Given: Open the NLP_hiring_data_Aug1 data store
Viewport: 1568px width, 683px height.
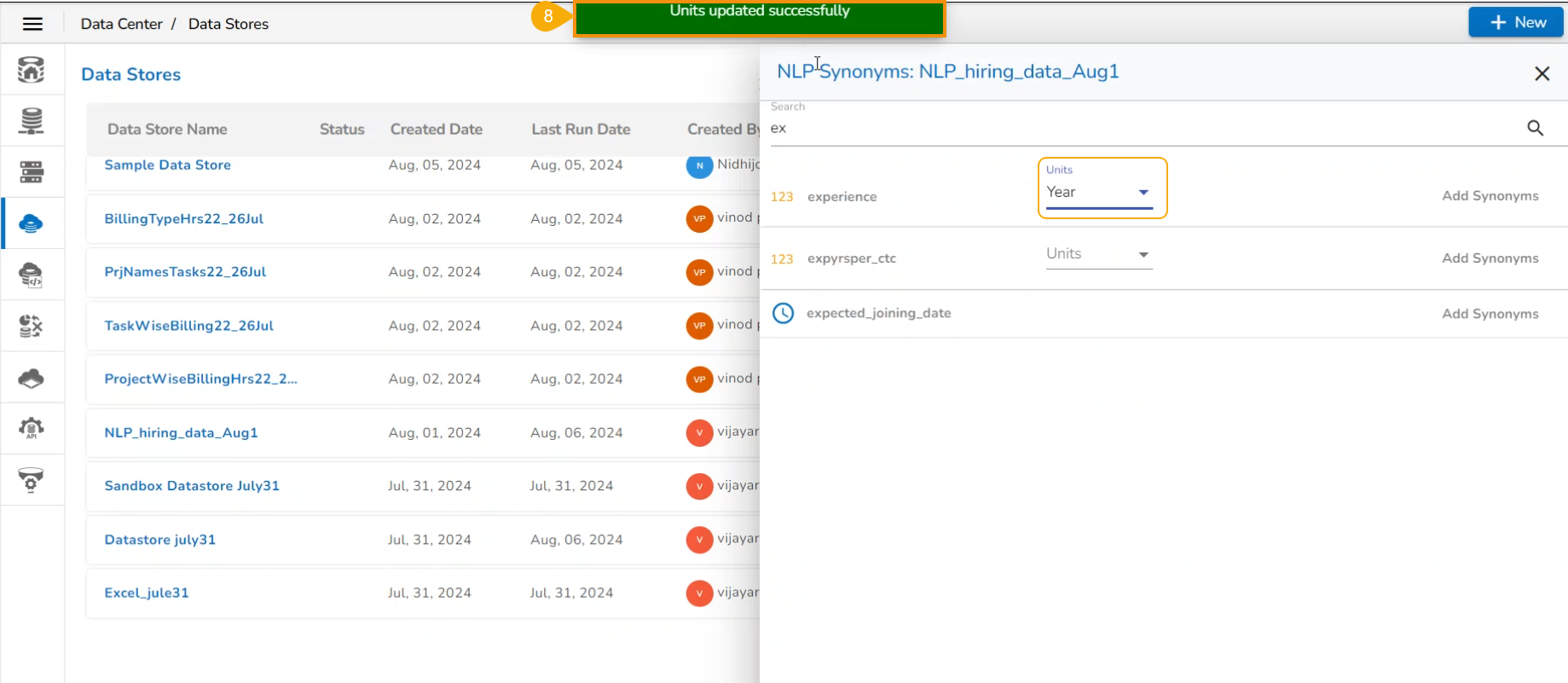Looking at the screenshot, I should click(x=181, y=433).
